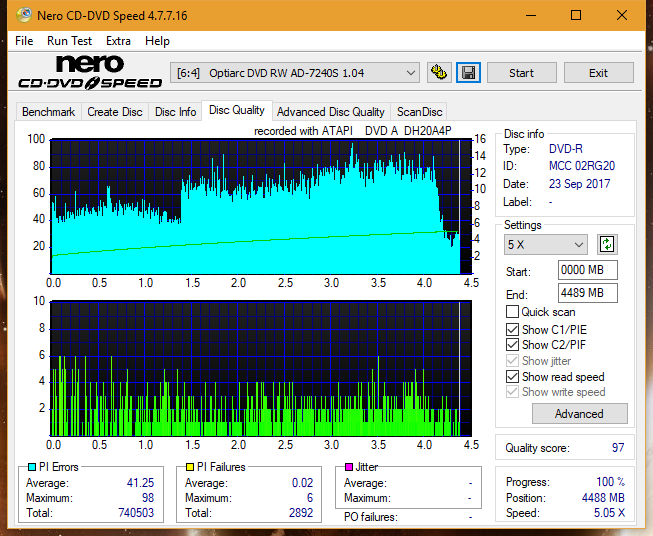
Task: Open the drive selection dropdown
Action: pos(294,73)
